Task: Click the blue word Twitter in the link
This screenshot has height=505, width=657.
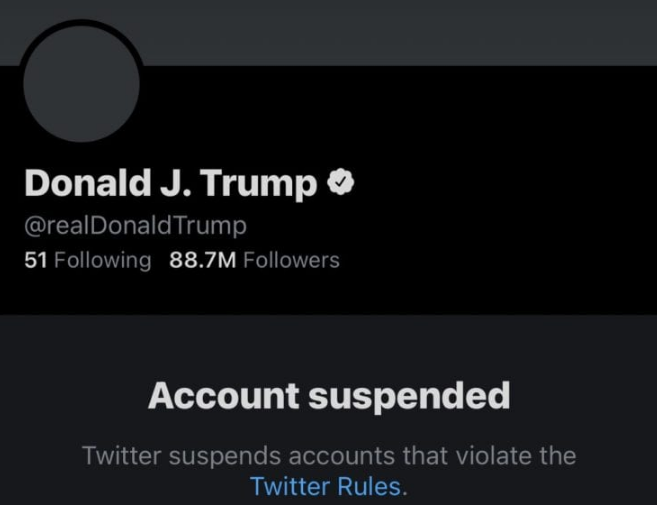Action: coord(290,486)
